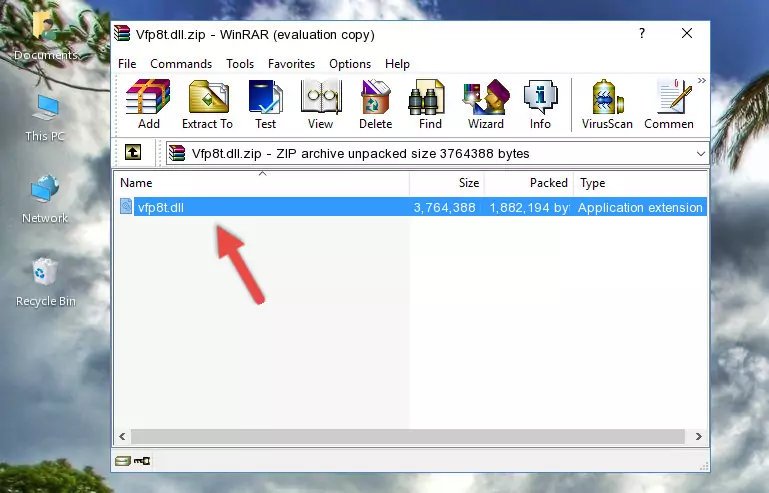Sort the list by Size column
The width and height of the screenshot is (769, 493).
click(x=447, y=183)
